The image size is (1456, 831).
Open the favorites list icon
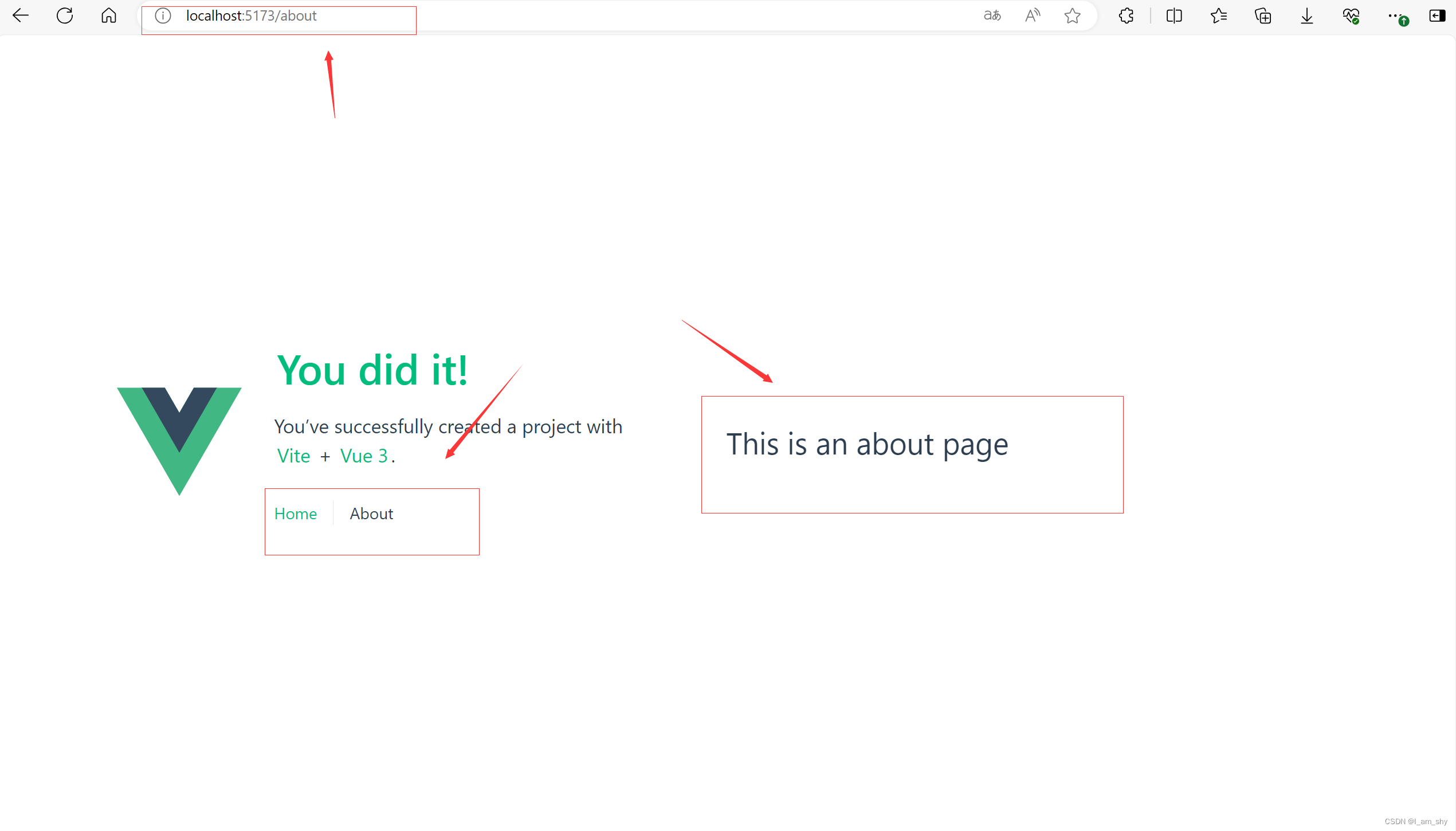coord(1218,15)
